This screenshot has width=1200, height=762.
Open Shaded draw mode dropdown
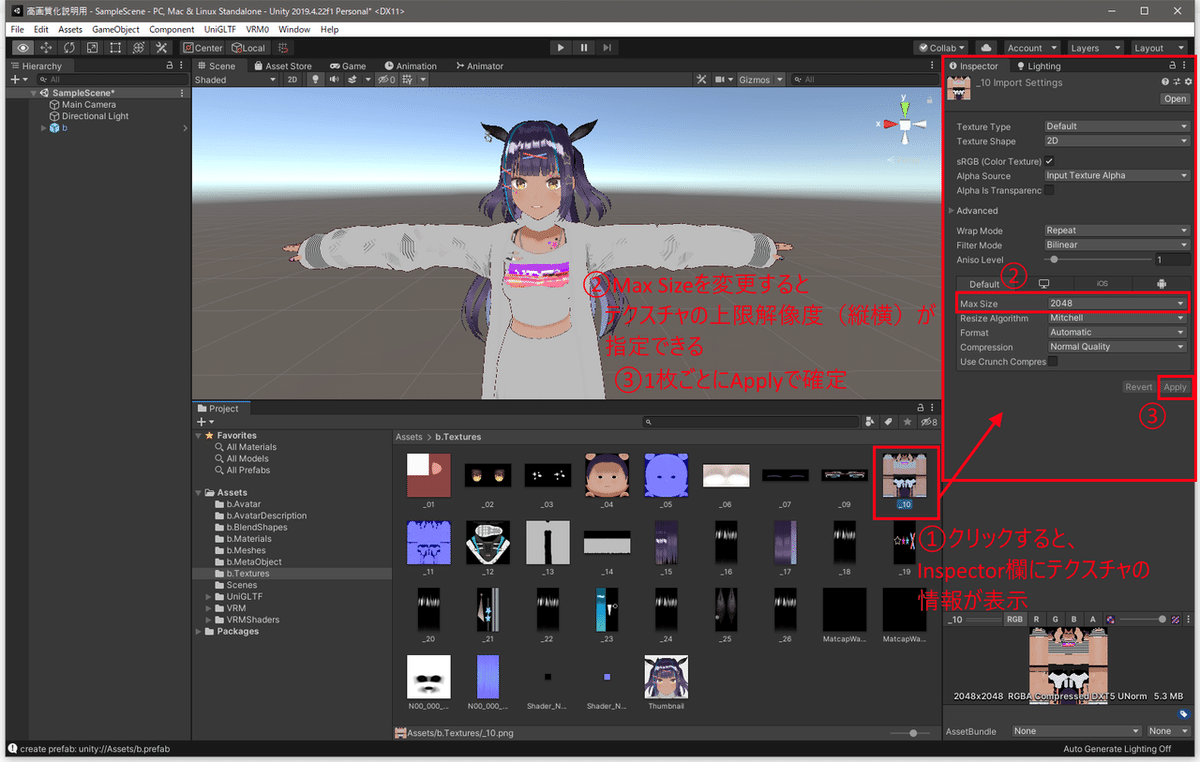pyautogui.click(x=236, y=79)
